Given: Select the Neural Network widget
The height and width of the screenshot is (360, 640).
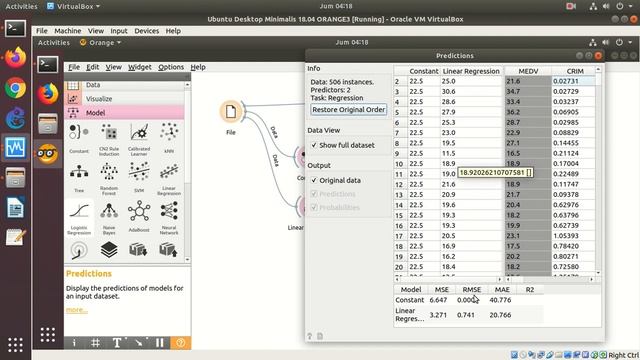Looking at the screenshot, I should [169, 218].
